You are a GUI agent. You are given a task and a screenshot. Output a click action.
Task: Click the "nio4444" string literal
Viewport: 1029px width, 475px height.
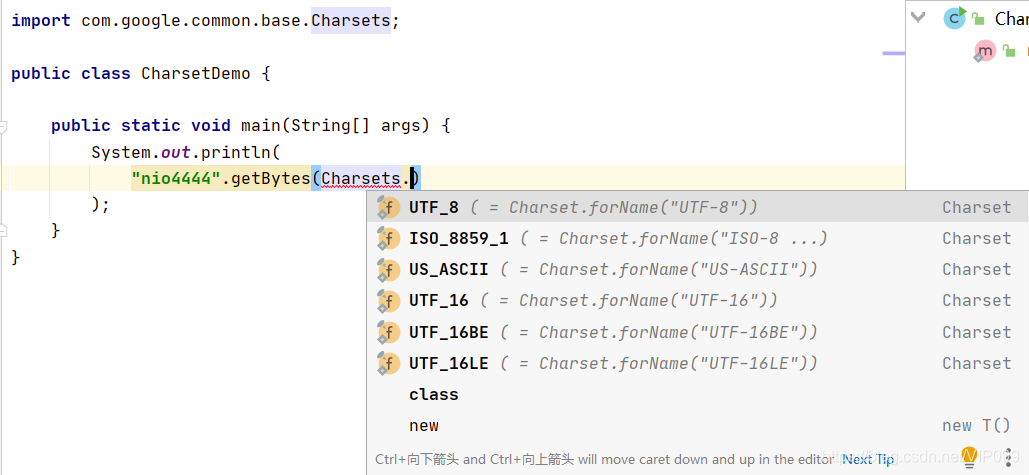click(x=175, y=178)
